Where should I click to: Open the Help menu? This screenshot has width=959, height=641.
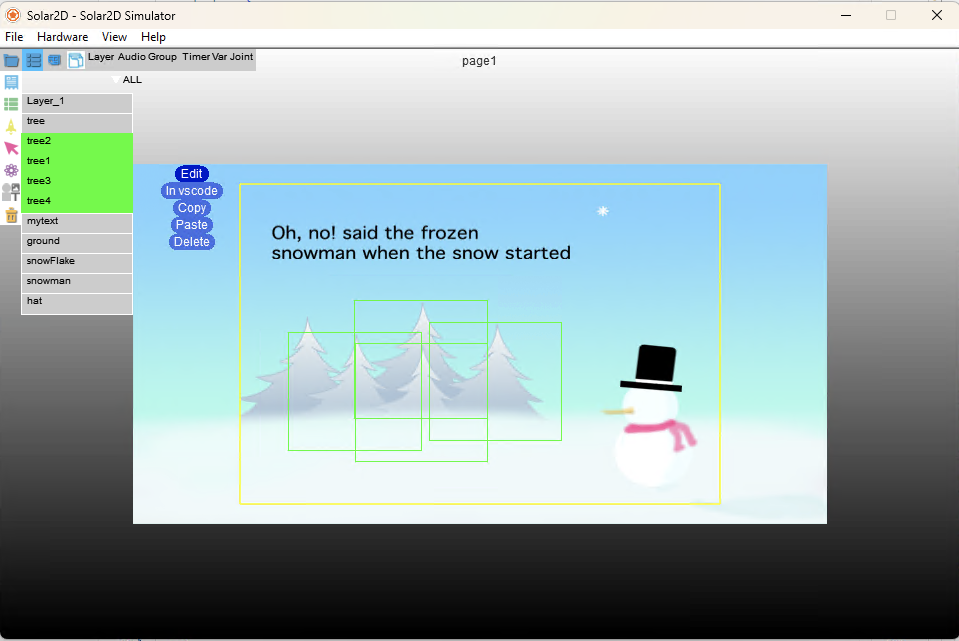click(153, 37)
